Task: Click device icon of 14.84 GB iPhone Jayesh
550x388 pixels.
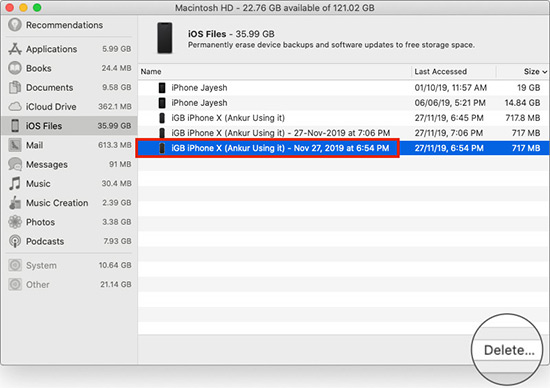Action: (x=162, y=103)
